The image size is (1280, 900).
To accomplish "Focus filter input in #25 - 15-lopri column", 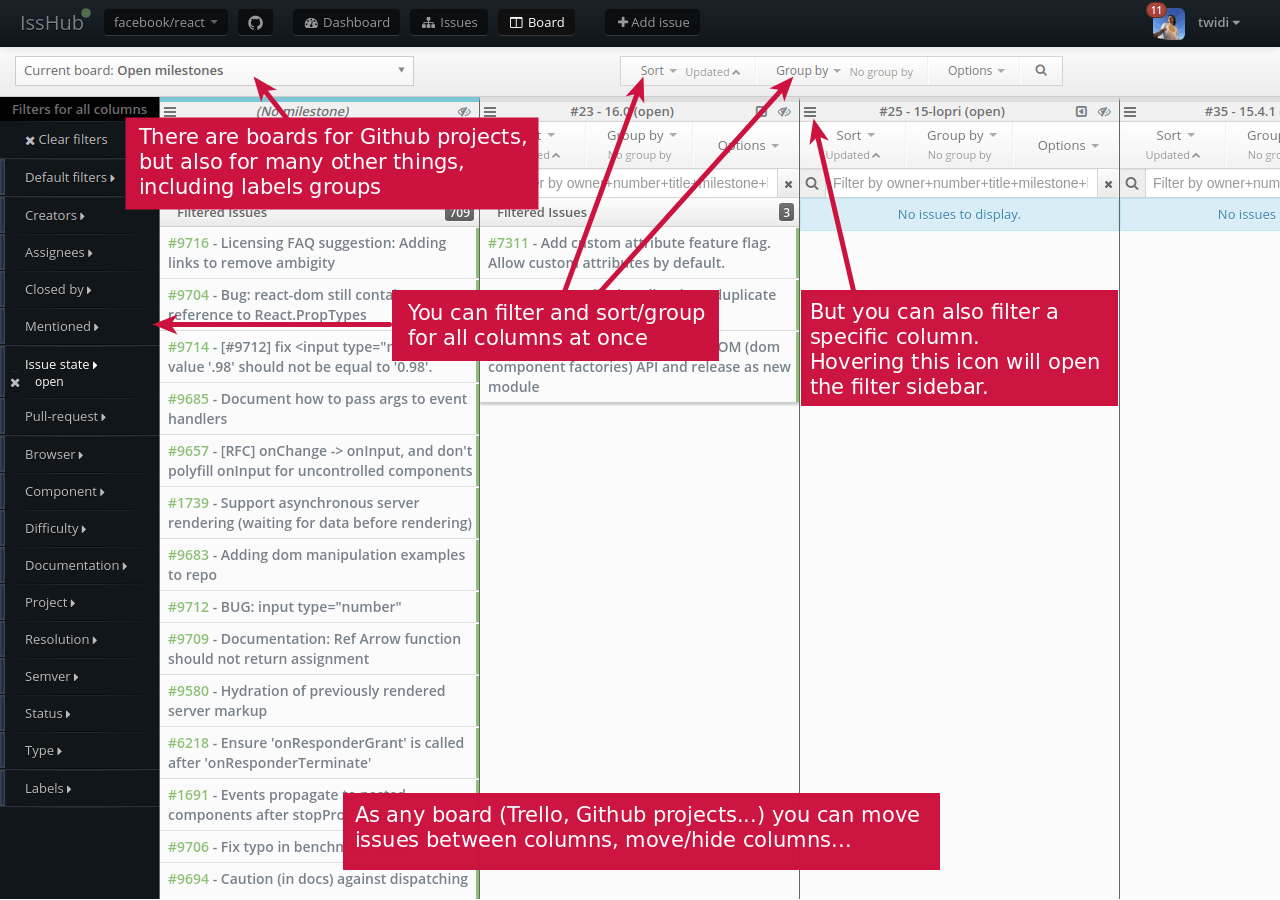I will 961,184.
